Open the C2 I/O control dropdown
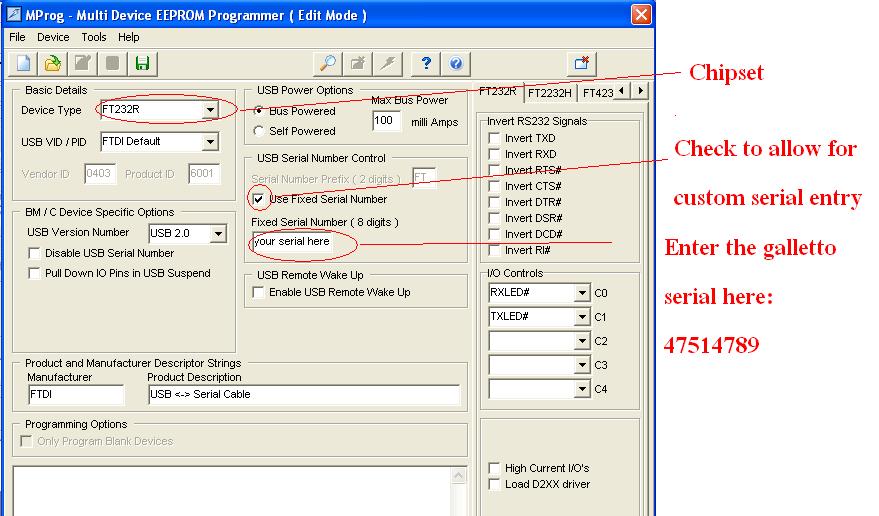Image resolution: width=879 pixels, height=516 pixels. 582,341
